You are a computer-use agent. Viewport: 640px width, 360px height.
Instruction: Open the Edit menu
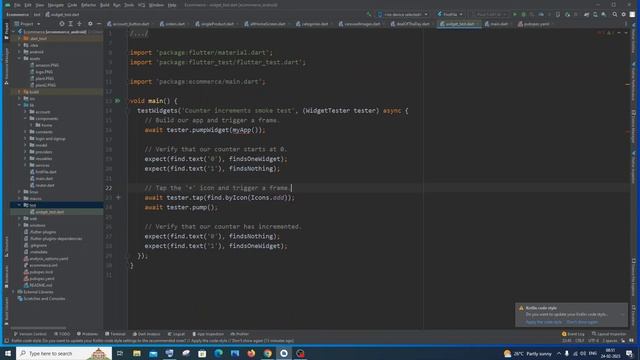pyautogui.click(x=28, y=5)
